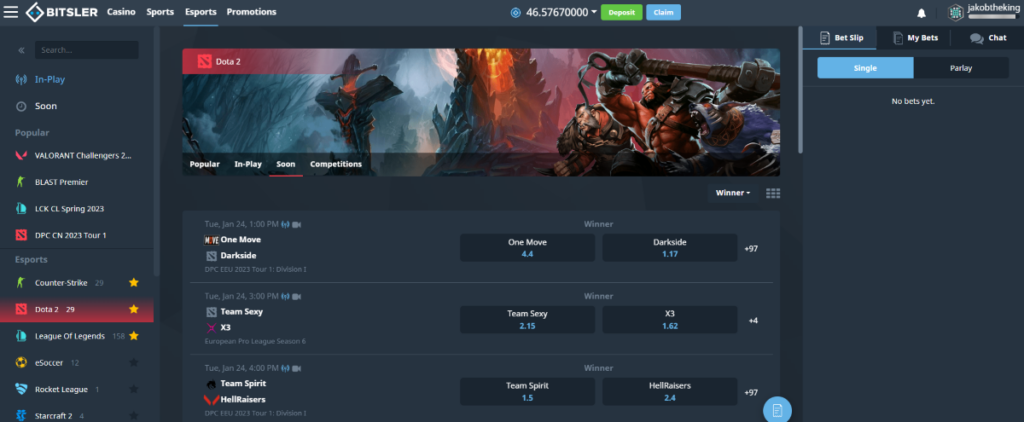Open jakobtheking profile avatar

tap(956, 12)
